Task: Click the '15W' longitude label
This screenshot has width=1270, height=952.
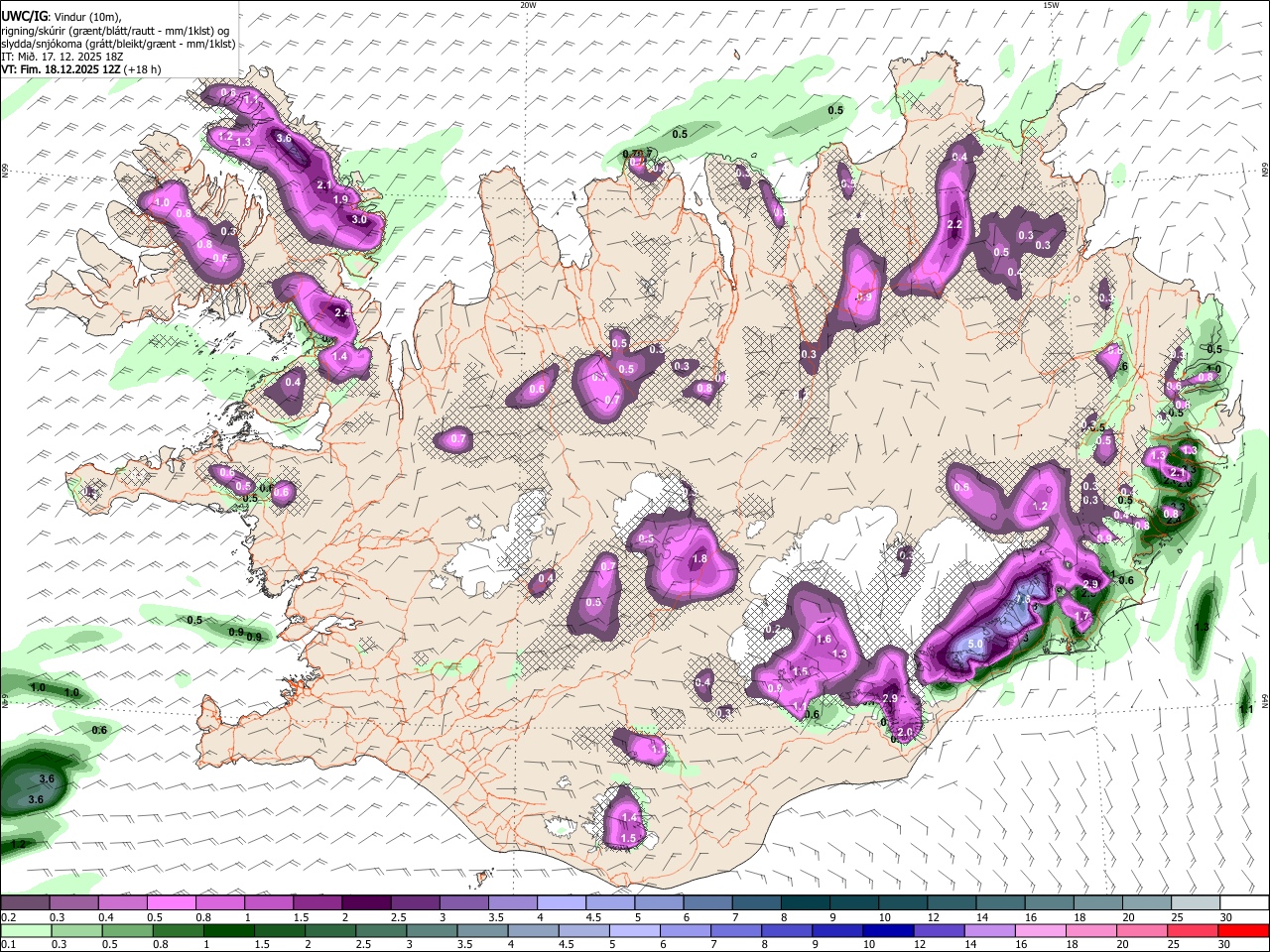Action: [1050, 5]
